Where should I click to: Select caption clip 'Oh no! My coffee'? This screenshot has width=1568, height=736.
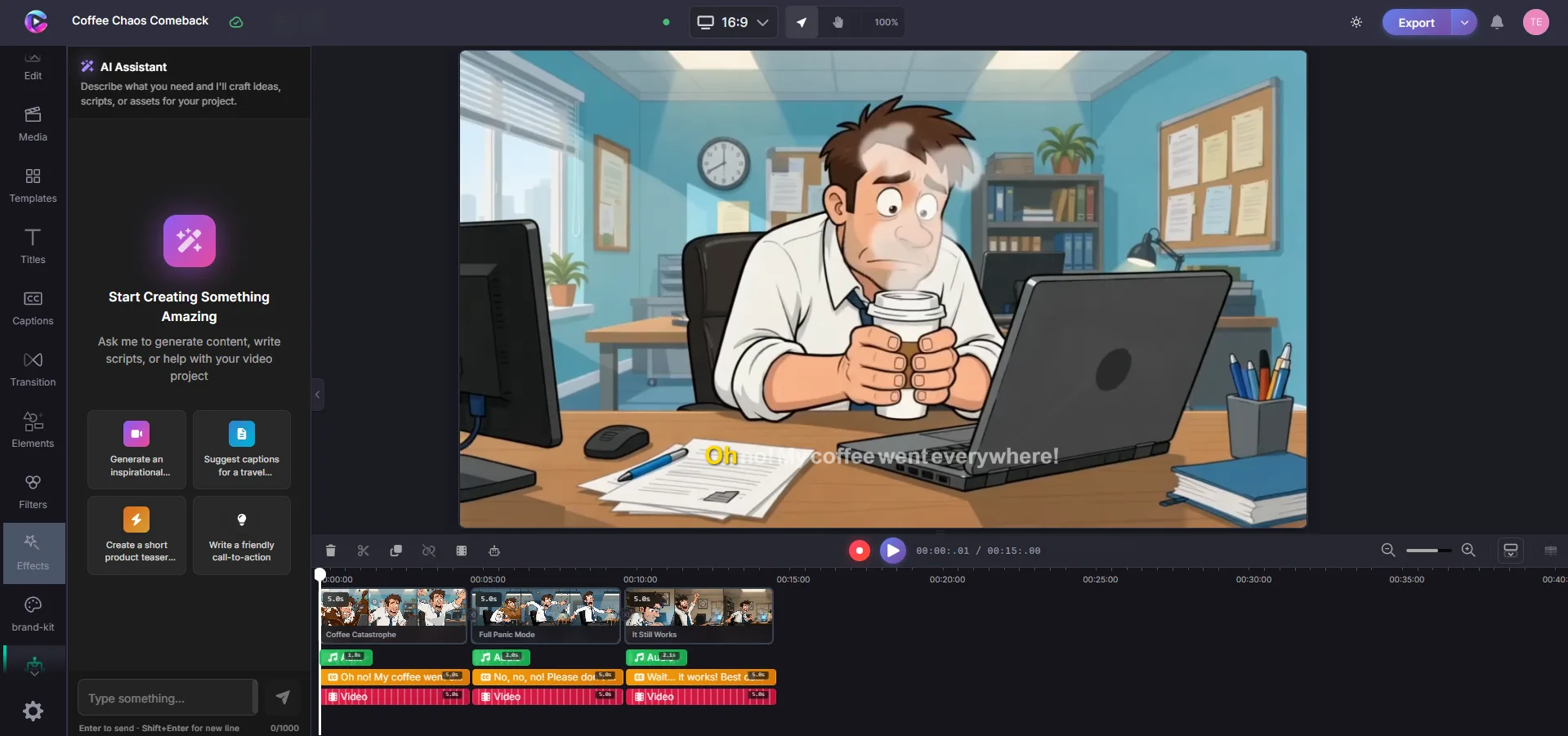(x=395, y=676)
